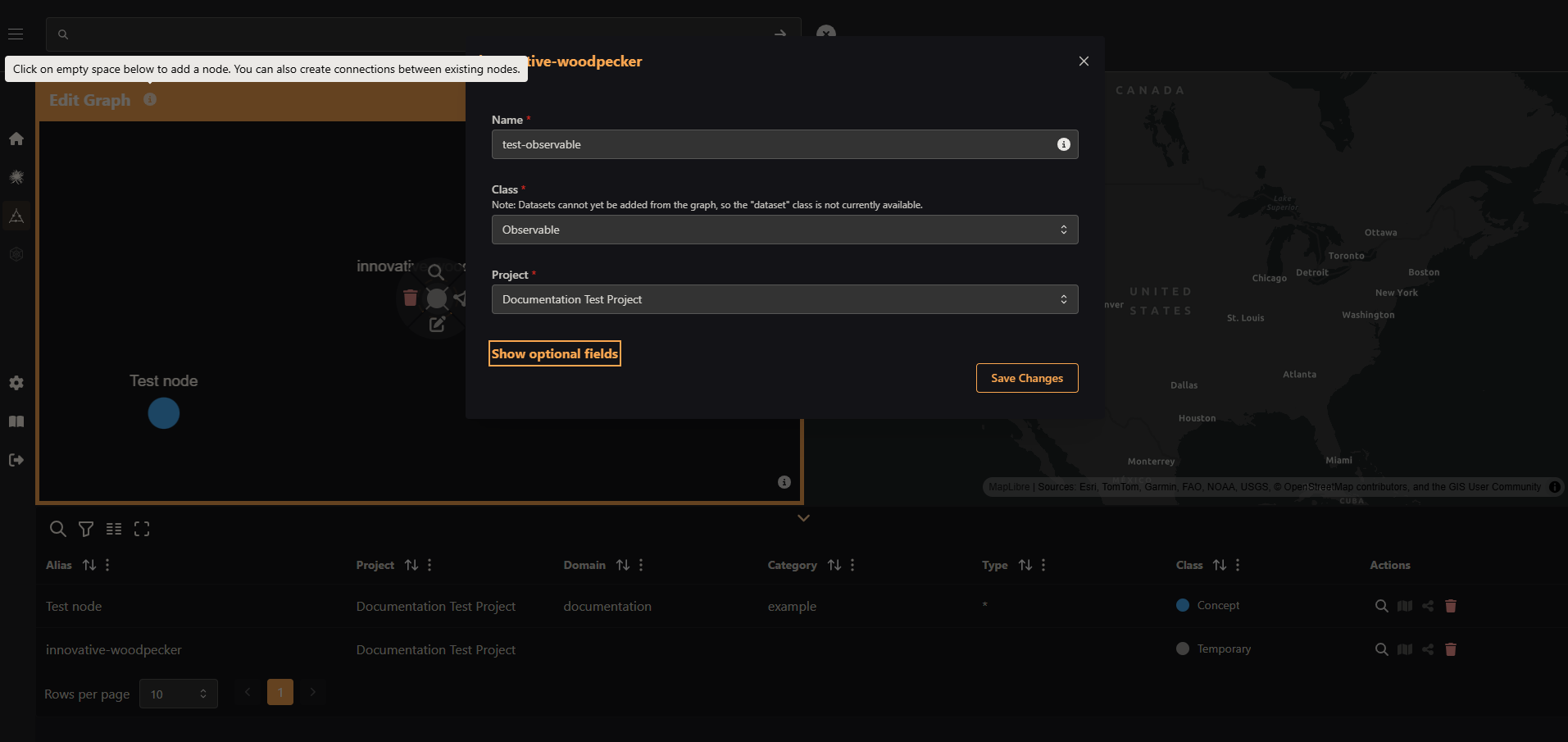Open the Project dropdown in the dialog

click(x=784, y=299)
